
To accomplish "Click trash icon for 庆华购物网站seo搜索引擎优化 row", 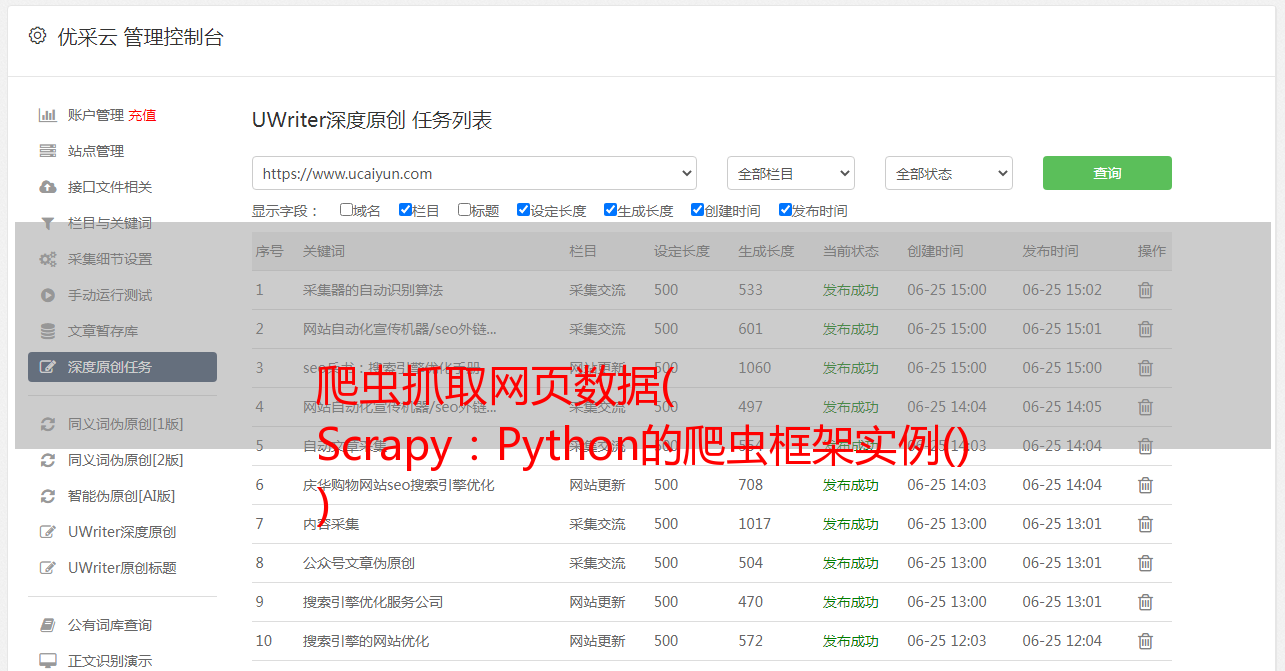I will click(x=1145, y=485).
